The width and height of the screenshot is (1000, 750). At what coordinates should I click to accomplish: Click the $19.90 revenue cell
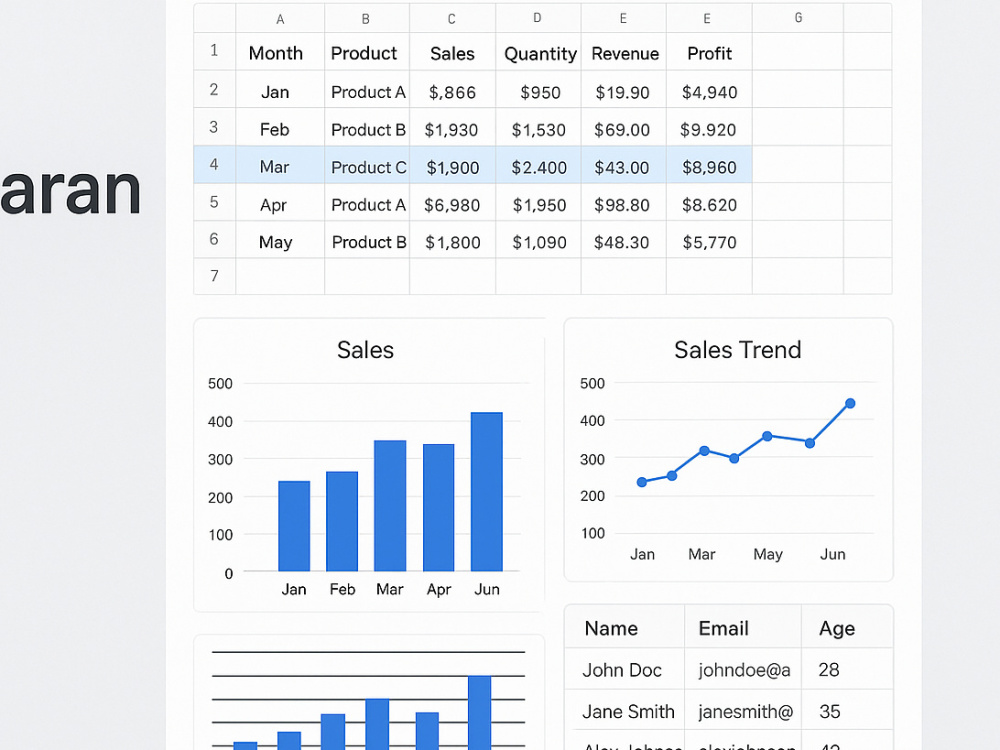point(624,90)
